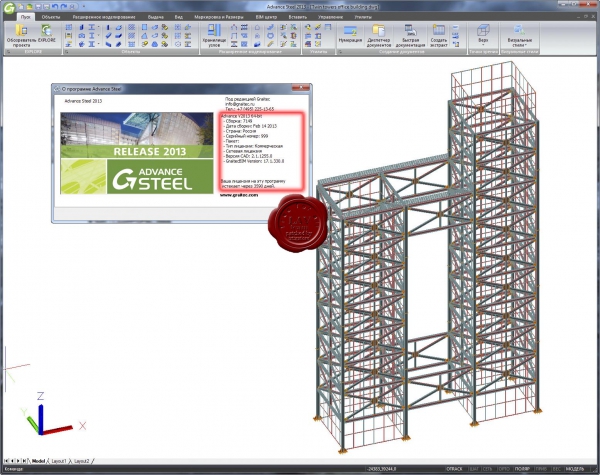Open Хранилище узлов connection vault
The height and width of the screenshot is (475, 600).
(215, 35)
